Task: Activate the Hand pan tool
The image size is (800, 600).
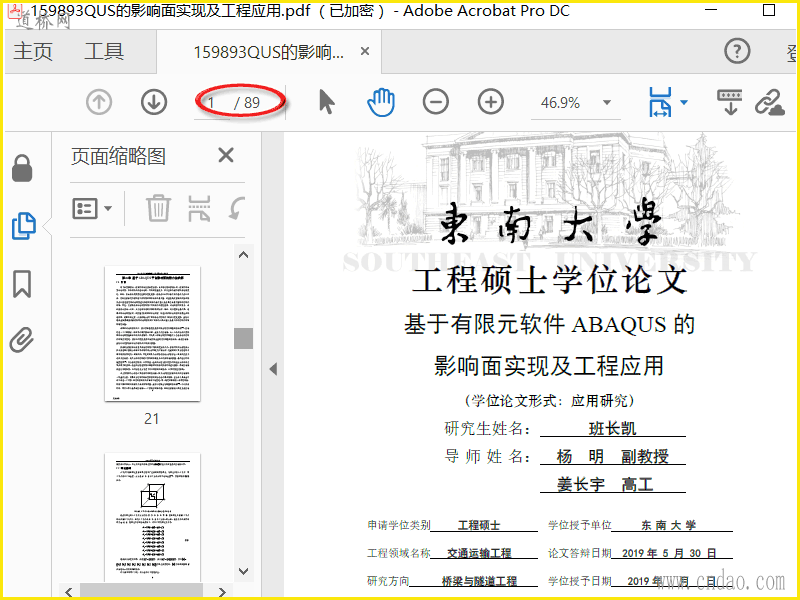Action: [381, 102]
